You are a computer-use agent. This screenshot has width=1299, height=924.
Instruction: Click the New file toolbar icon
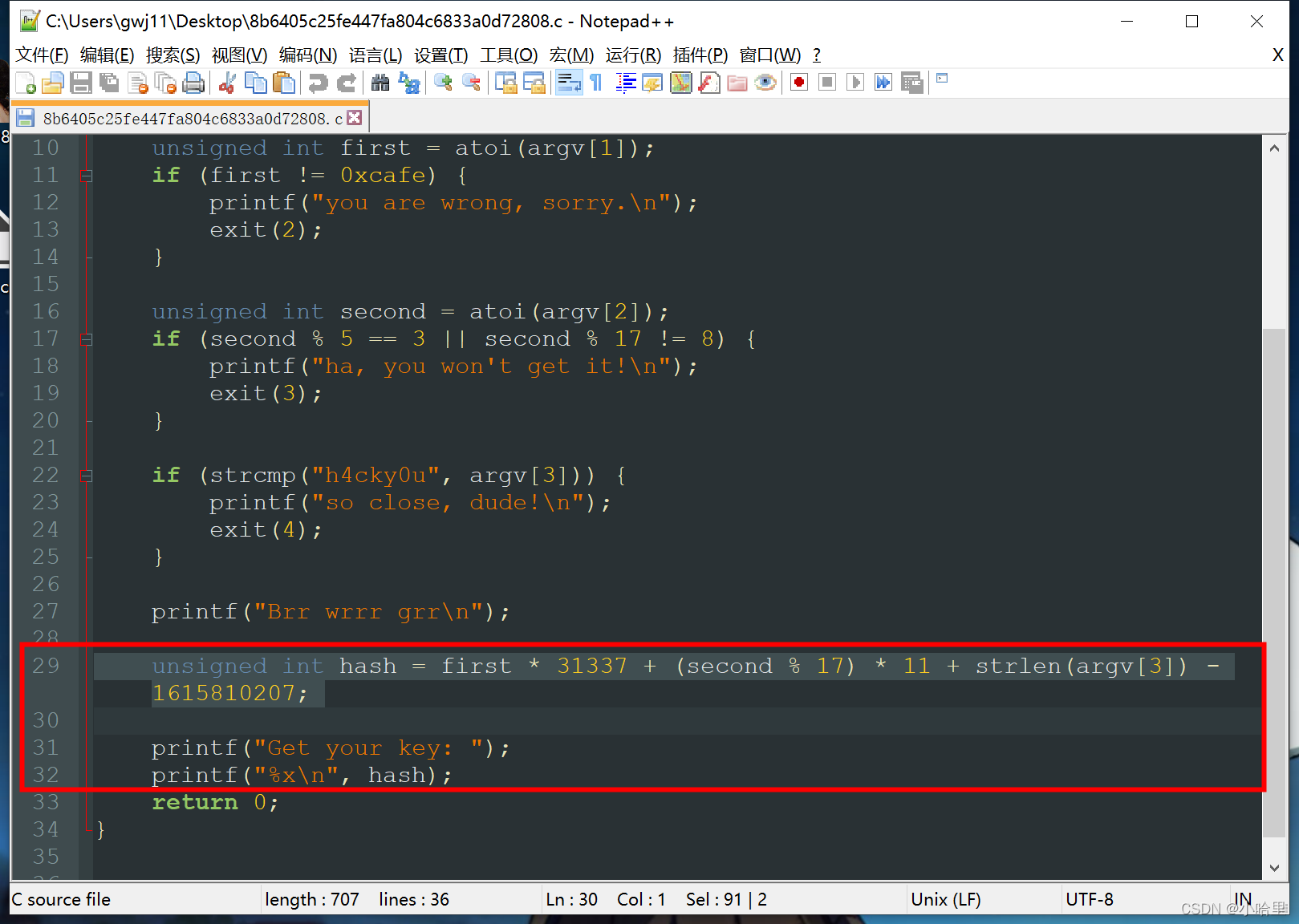click(26, 83)
